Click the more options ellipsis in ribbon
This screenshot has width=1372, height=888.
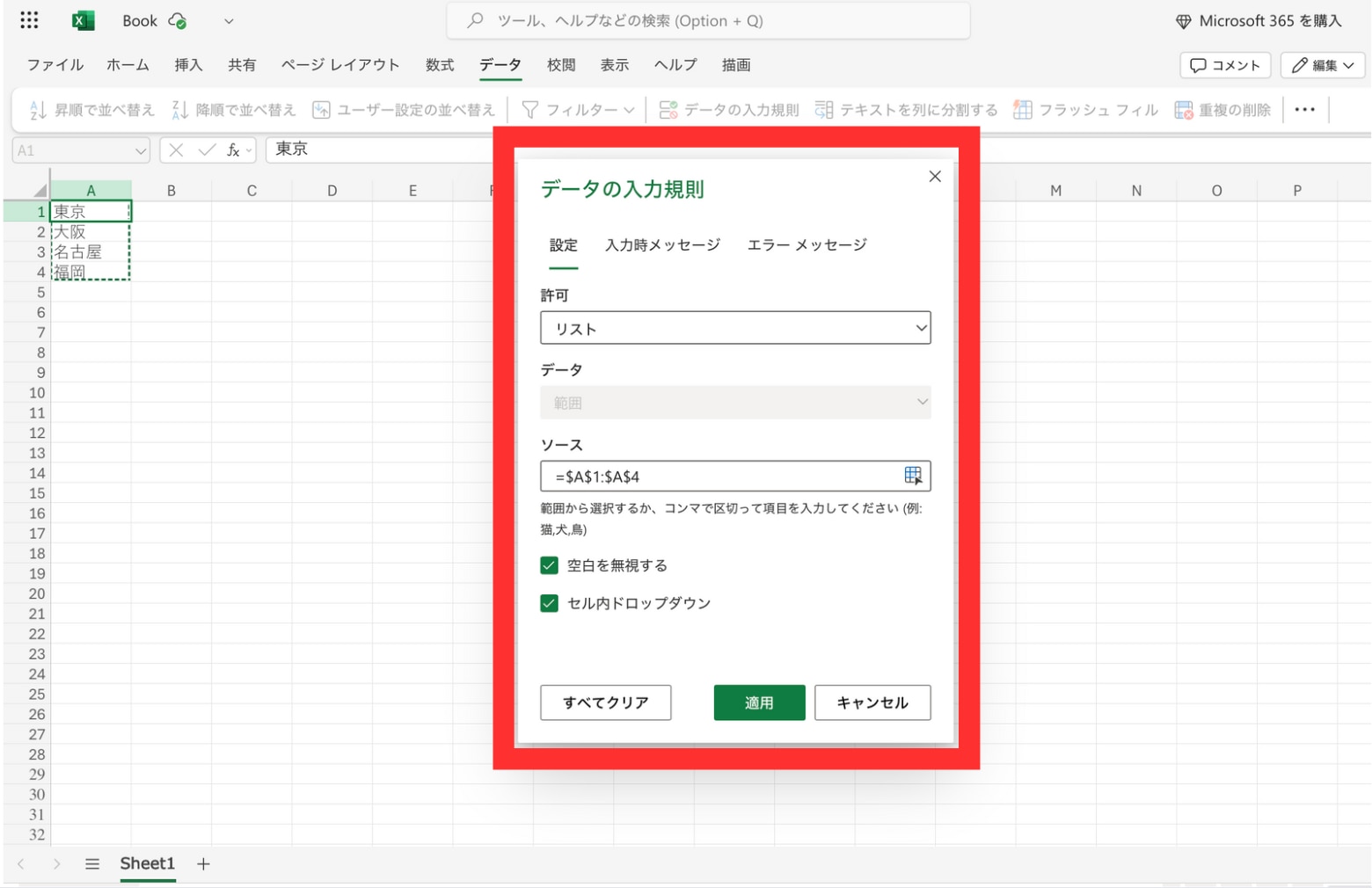1304,110
